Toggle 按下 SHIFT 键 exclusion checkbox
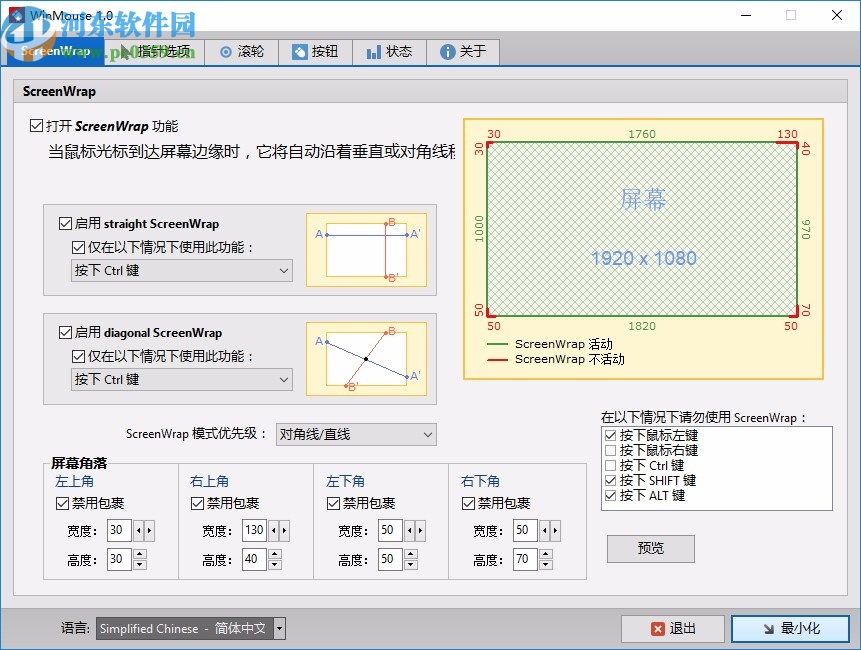This screenshot has height=650, width=861. click(x=610, y=480)
